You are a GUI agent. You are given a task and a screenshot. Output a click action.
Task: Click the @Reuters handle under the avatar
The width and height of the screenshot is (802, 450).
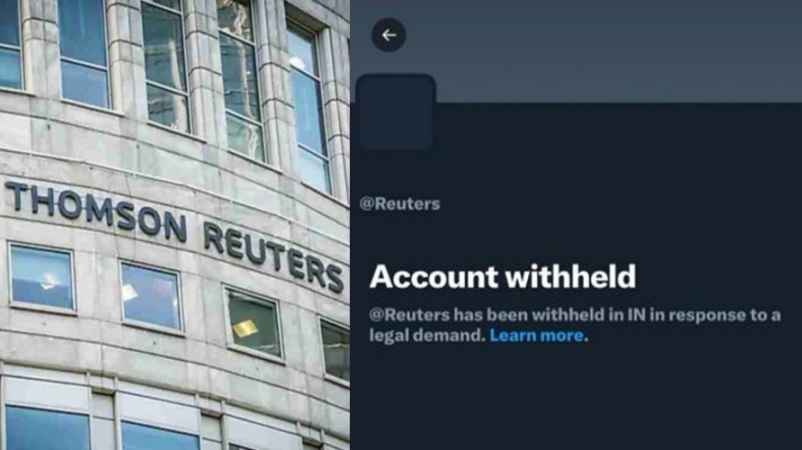400,204
